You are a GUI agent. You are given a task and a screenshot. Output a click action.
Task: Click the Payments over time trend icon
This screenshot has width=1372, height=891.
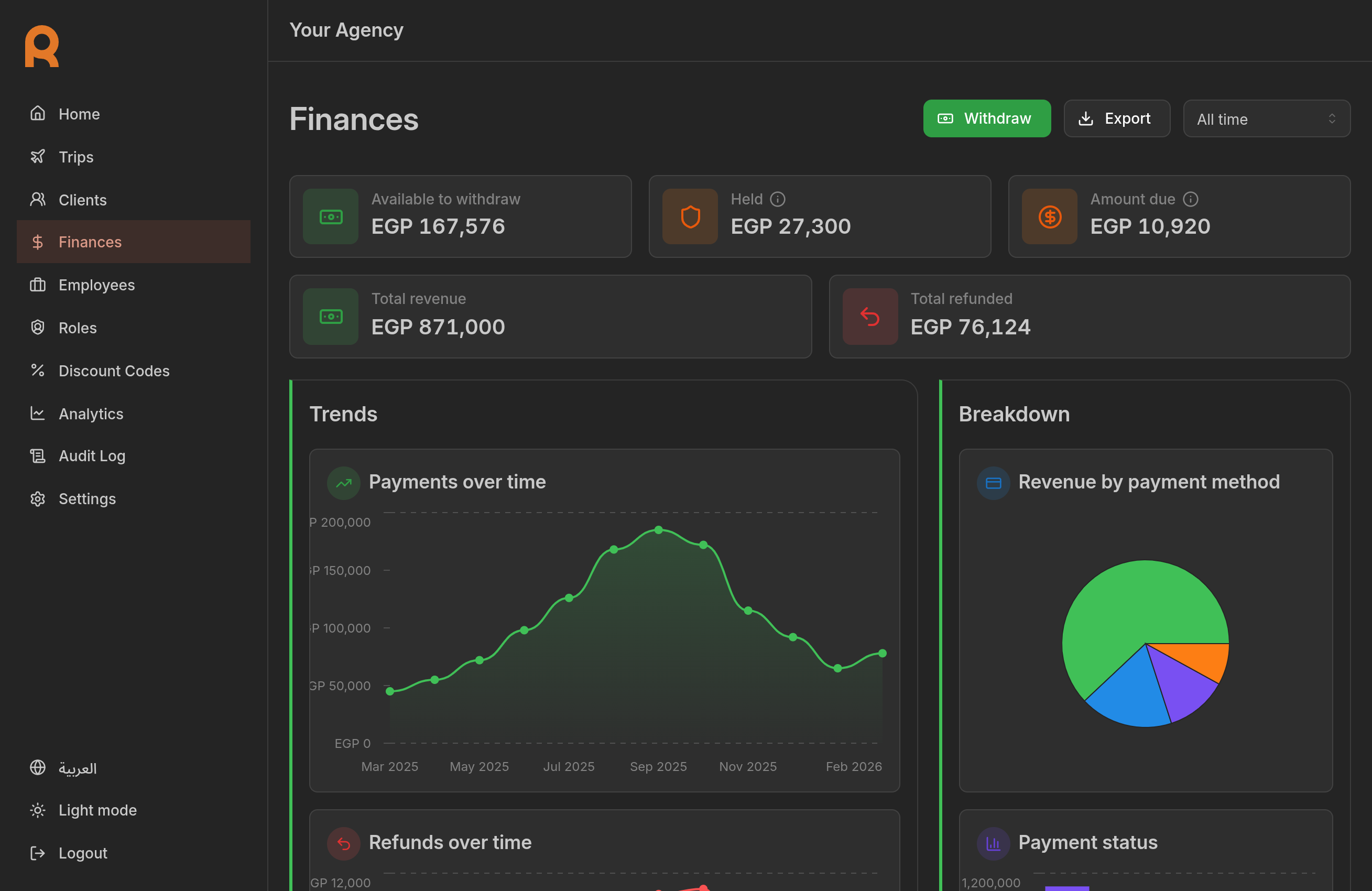344,483
